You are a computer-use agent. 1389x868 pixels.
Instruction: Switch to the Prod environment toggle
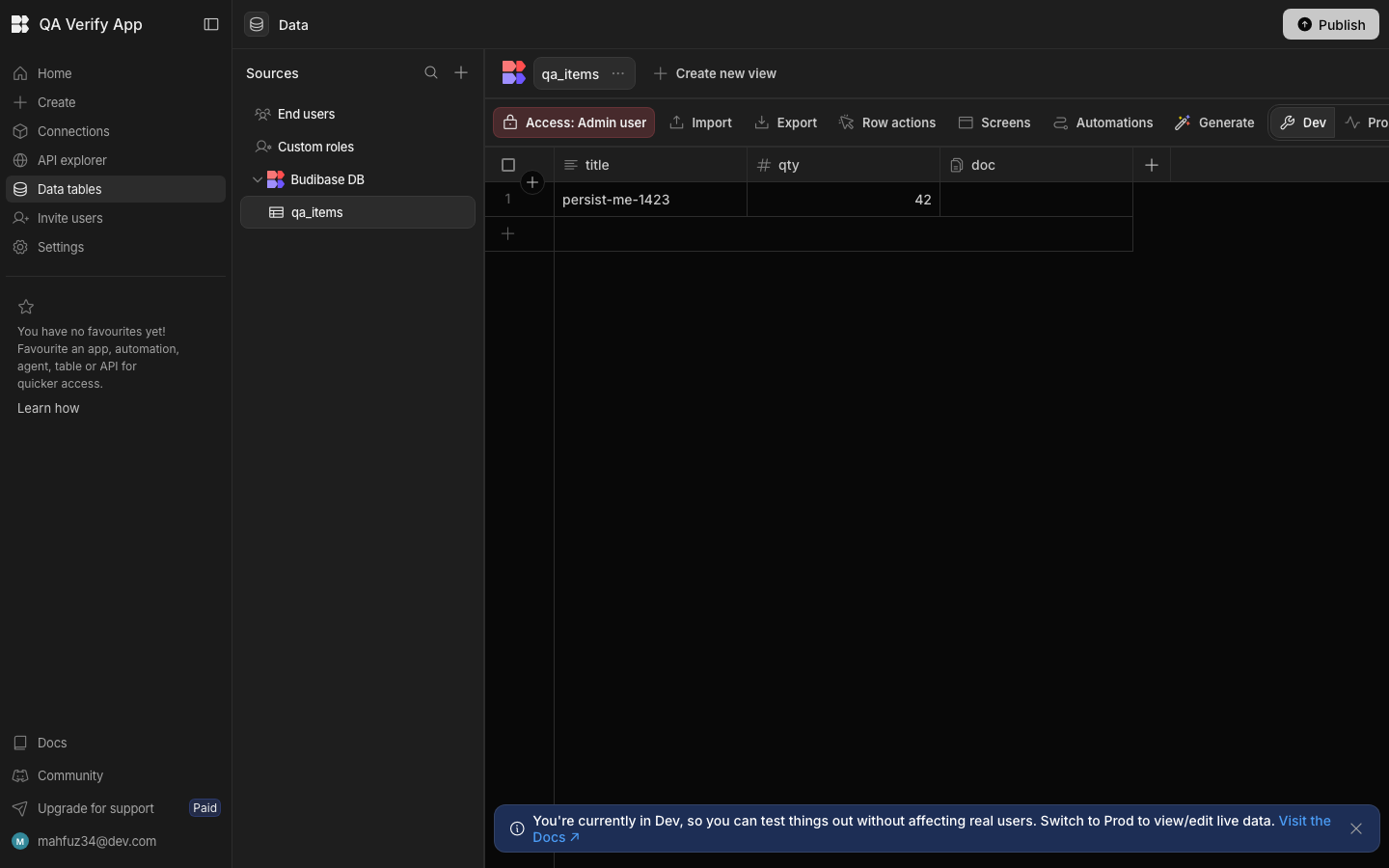tap(1366, 122)
